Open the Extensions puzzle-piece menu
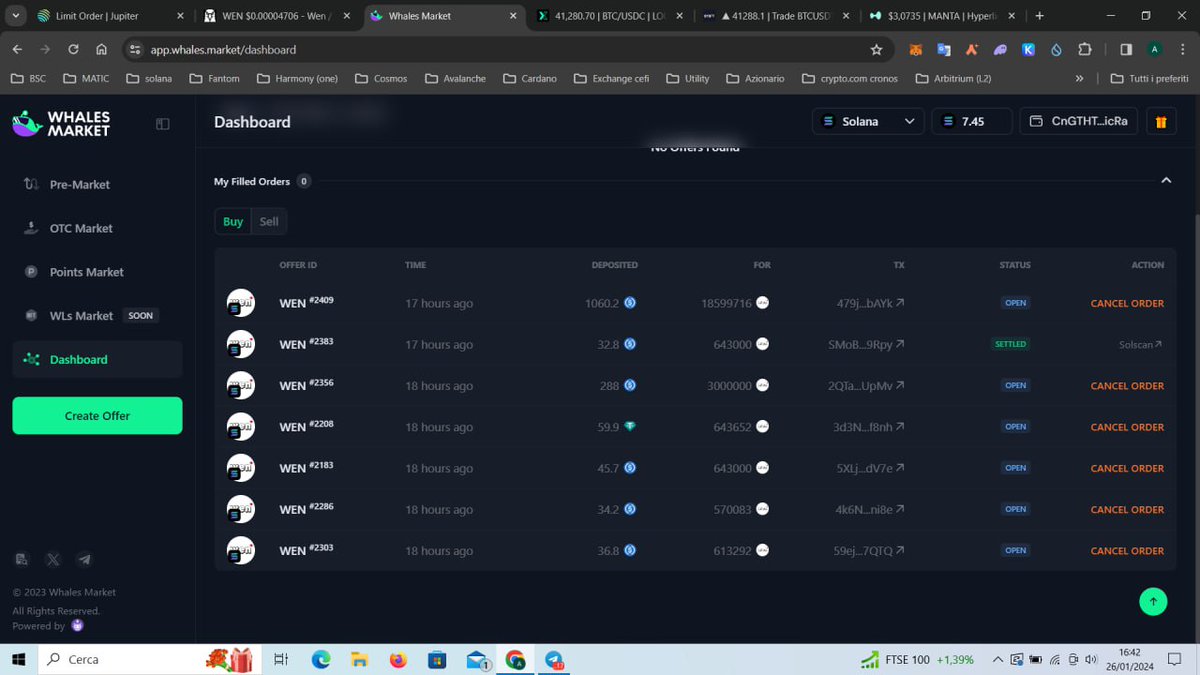Image resolution: width=1200 pixels, height=675 pixels. (x=1085, y=49)
